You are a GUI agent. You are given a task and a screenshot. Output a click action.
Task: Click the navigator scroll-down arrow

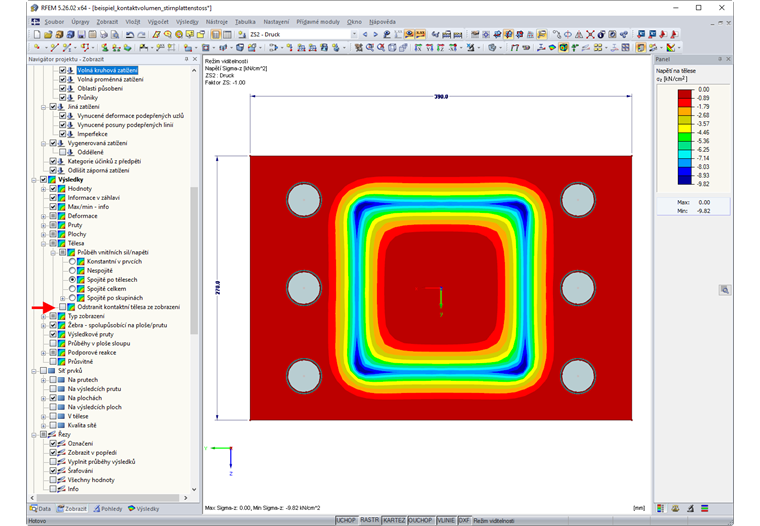pyautogui.click(x=194, y=489)
